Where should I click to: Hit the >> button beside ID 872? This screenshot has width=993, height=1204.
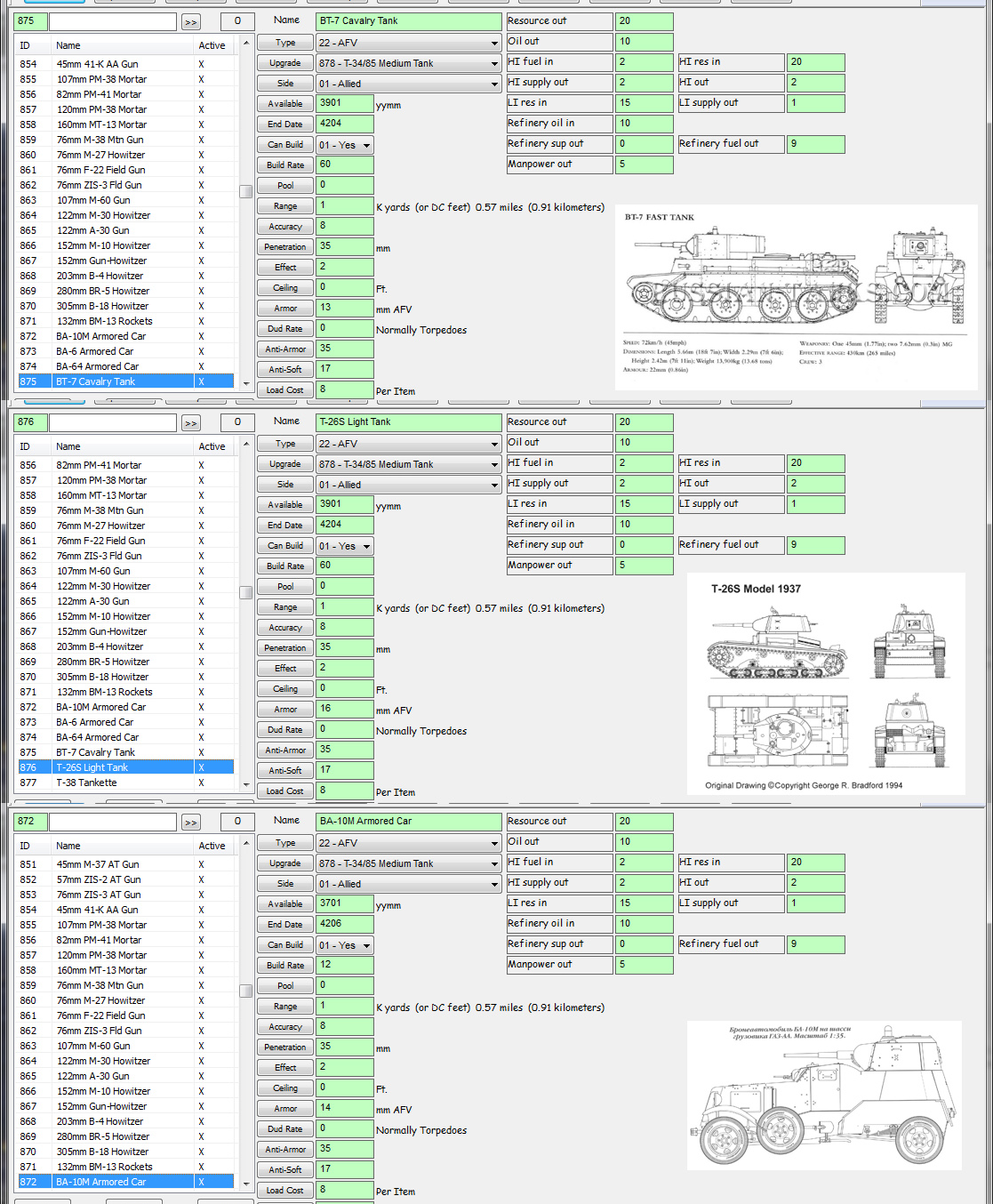(x=191, y=823)
